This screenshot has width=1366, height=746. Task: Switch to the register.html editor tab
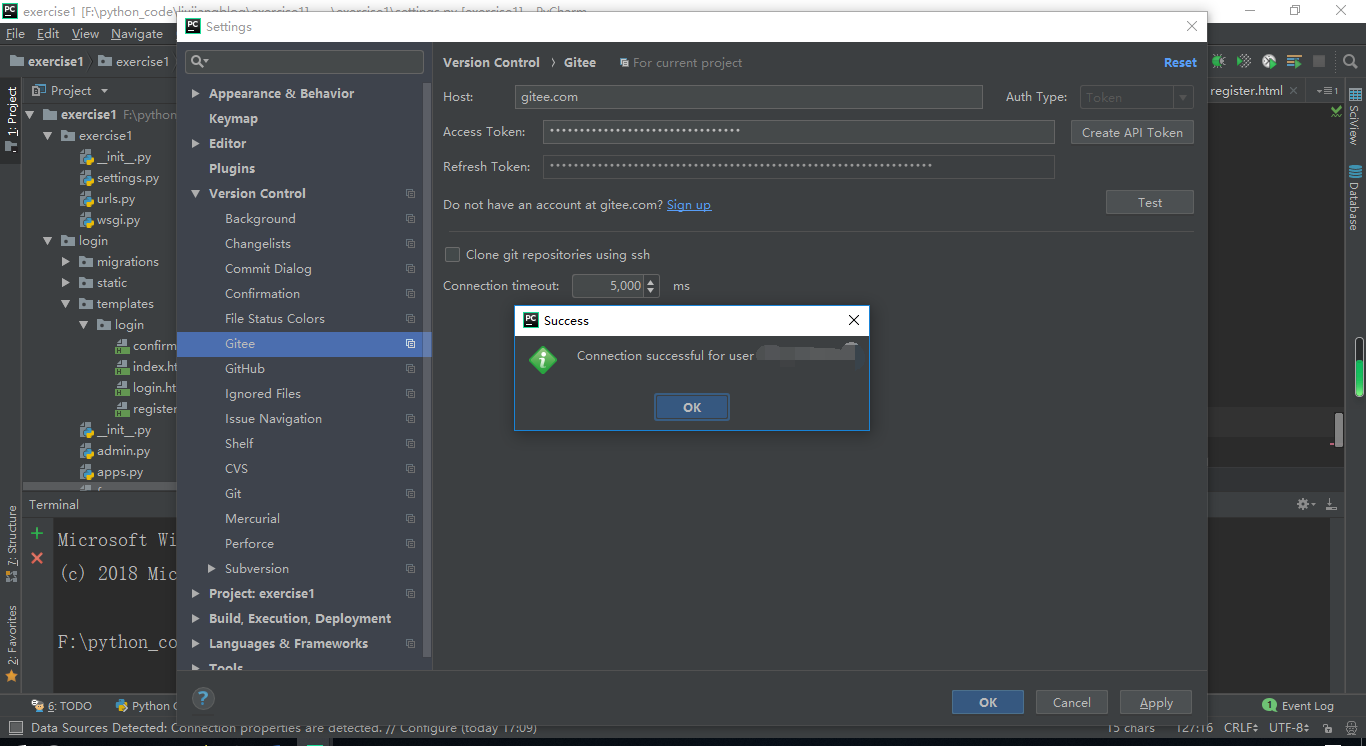pyautogui.click(x=1246, y=90)
